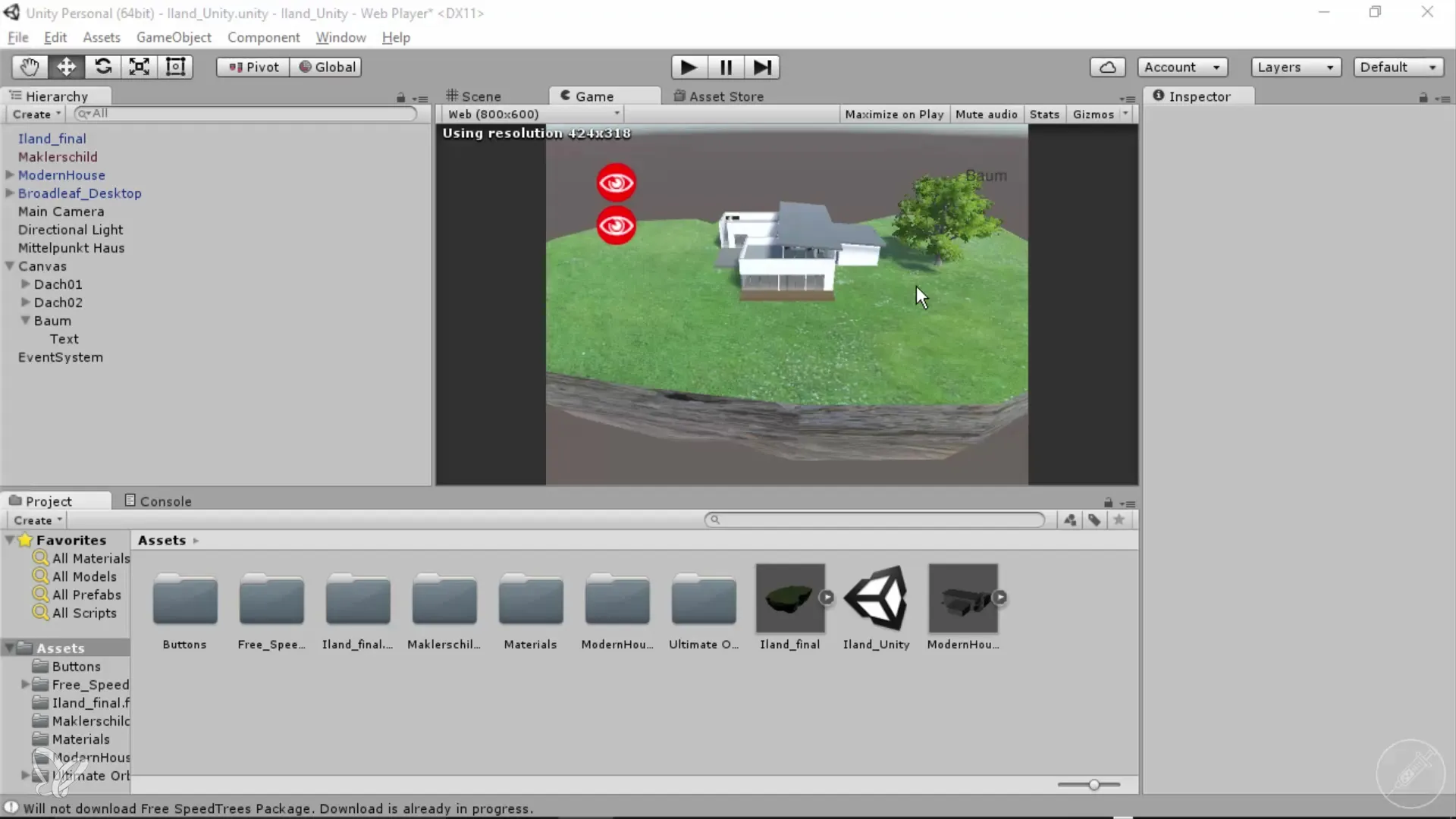This screenshot has width=1456, height=819.
Task: Click the Search by Type icon
Action: point(1070,520)
